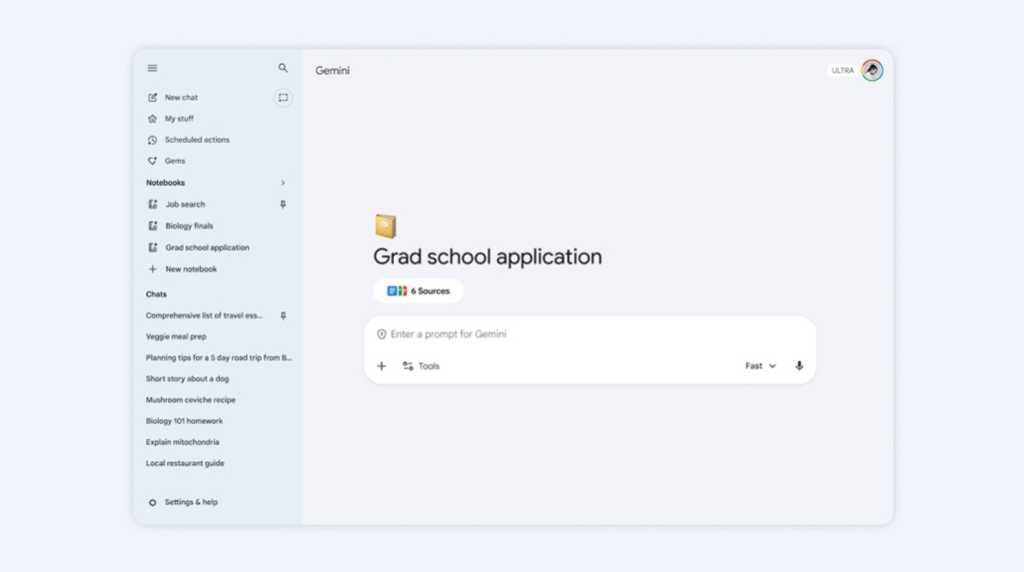The width and height of the screenshot is (1024, 572).
Task: Click the Settings & help gear icon
Action: (152, 502)
